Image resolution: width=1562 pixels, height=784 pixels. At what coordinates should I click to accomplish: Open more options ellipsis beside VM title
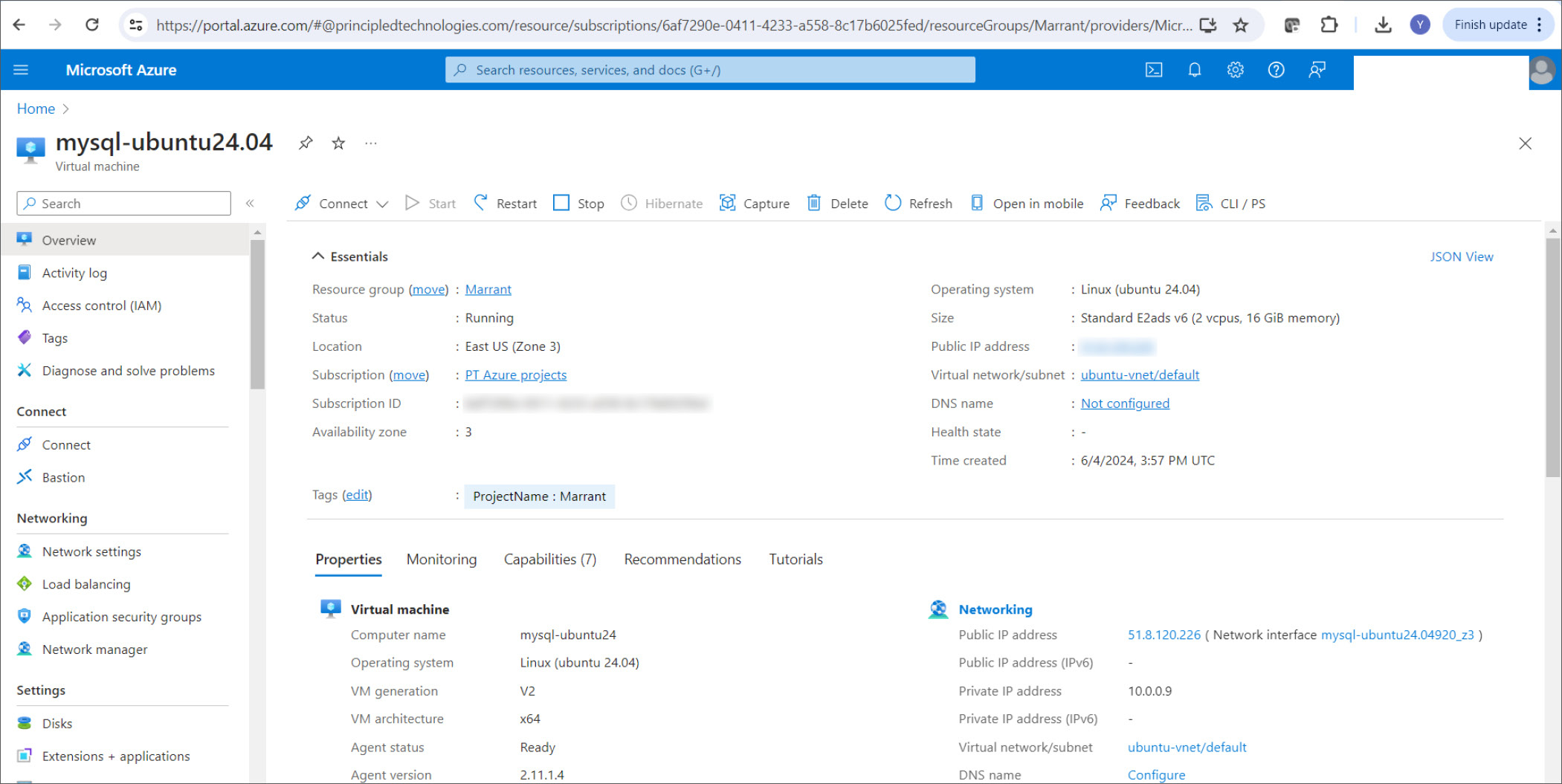[x=371, y=143]
